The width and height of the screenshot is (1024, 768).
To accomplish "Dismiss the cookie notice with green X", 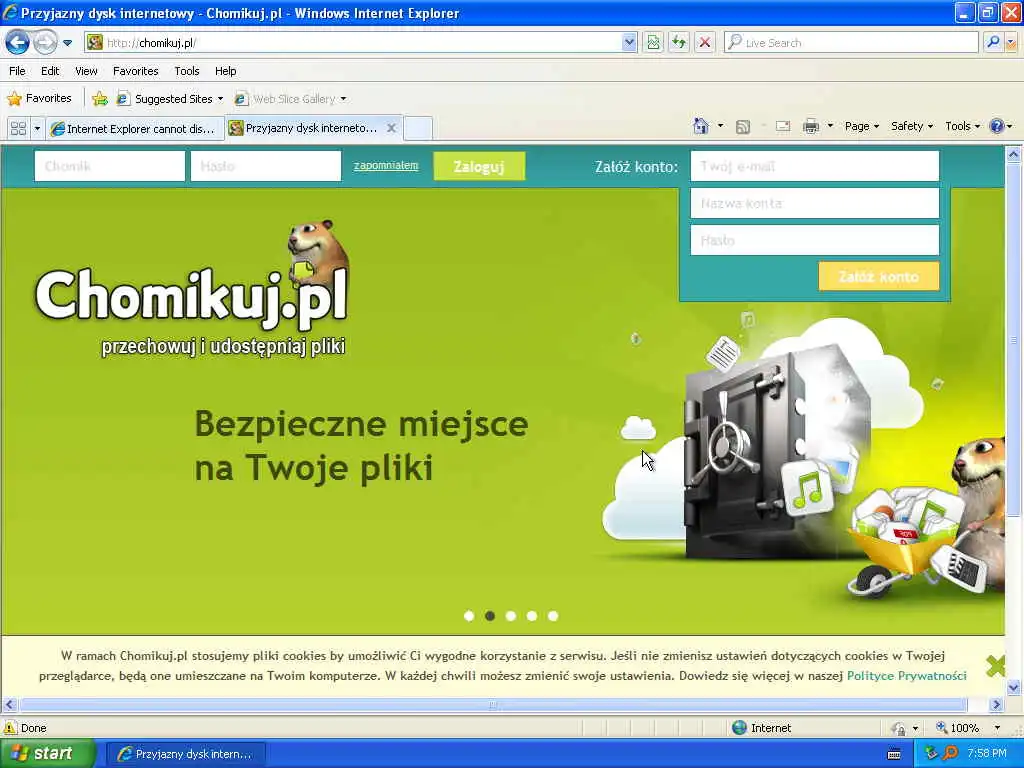I will coord(995,665).
